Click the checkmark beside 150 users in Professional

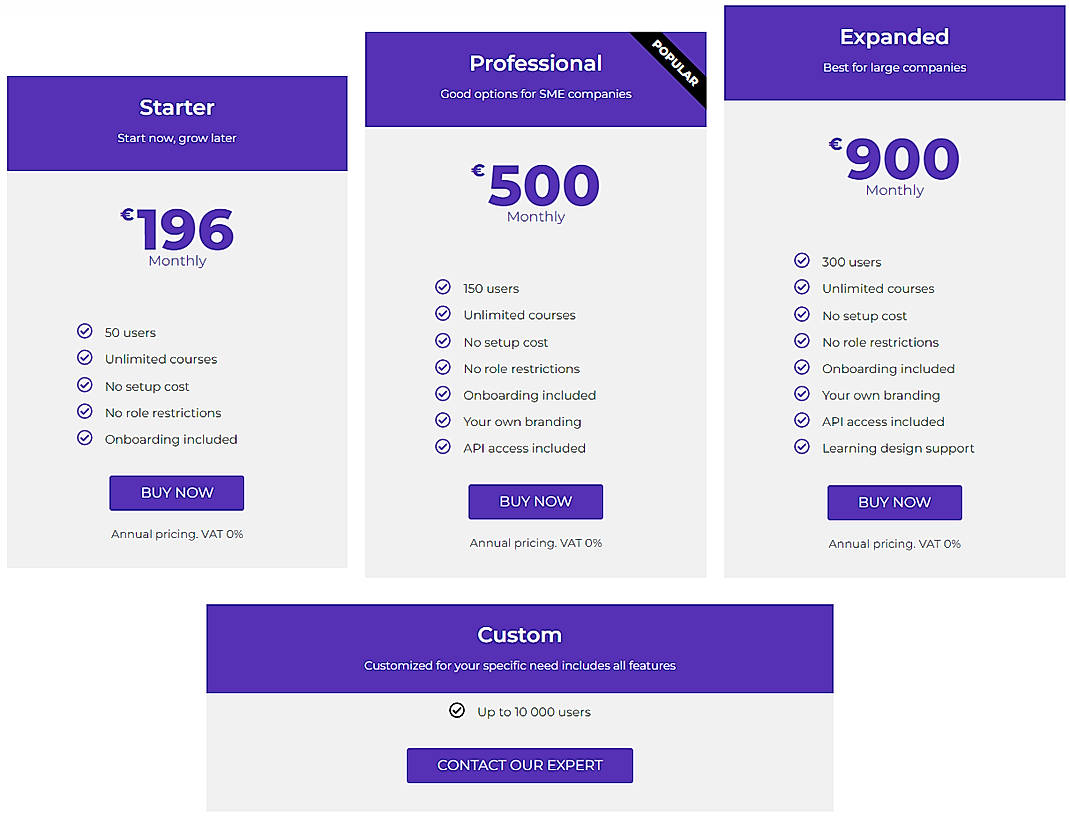click(443, 288)
